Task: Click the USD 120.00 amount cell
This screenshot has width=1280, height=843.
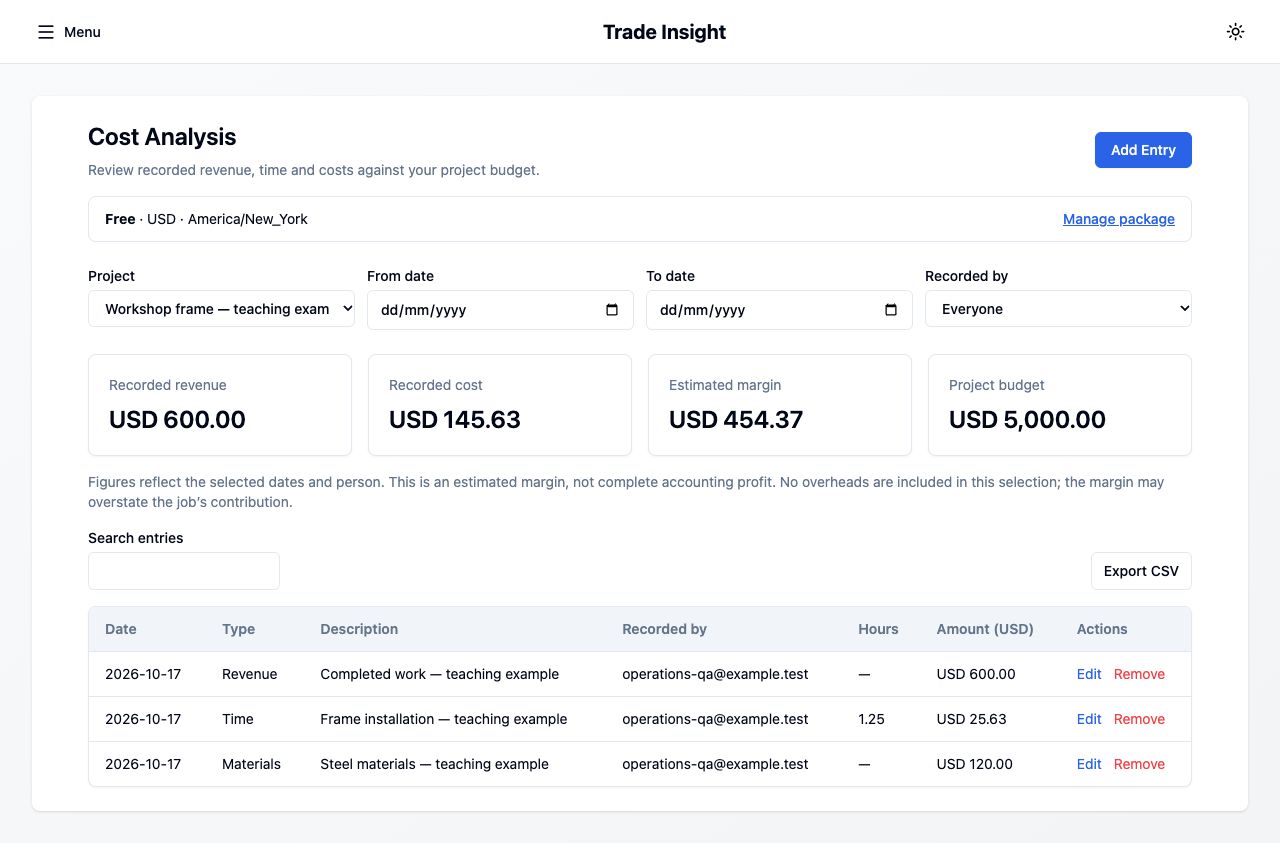Action: (x=975, y=764)
